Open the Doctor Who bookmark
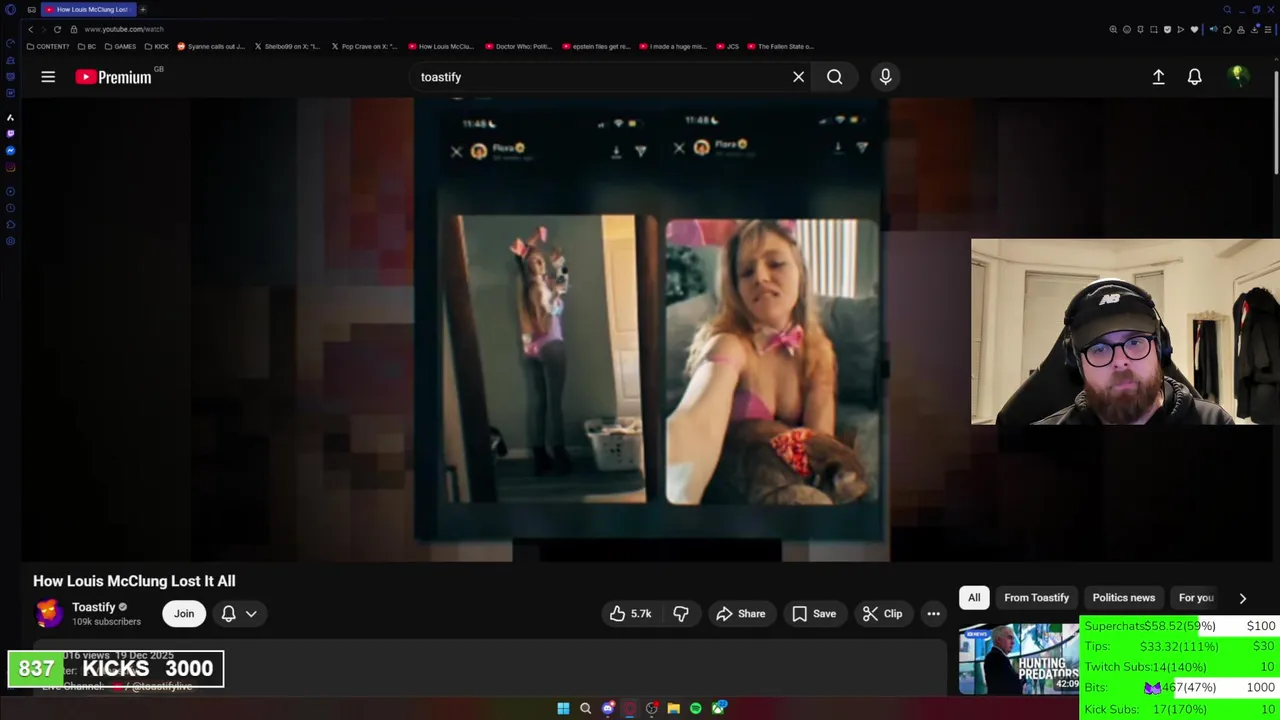Screen dimensions: 1280x720 (518, 46)
